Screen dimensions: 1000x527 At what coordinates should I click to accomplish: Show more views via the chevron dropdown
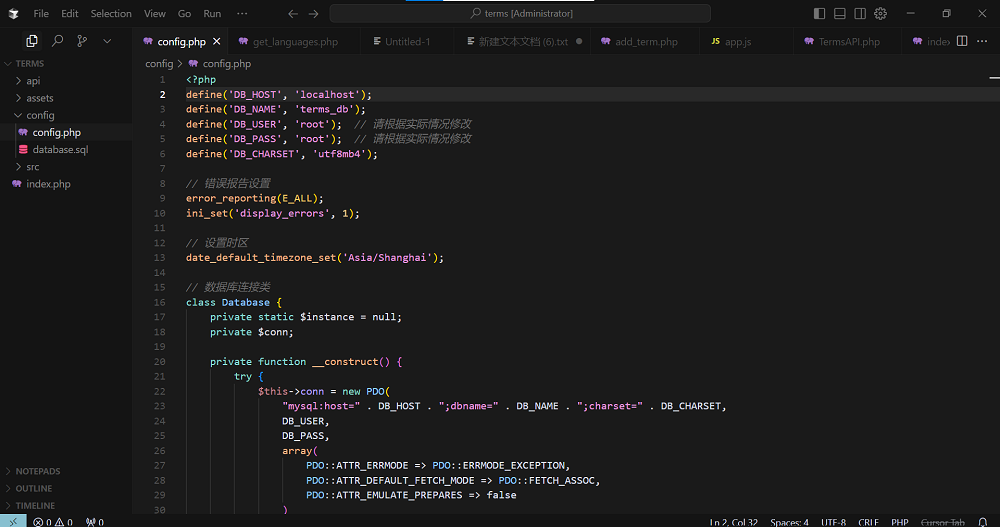107,41
